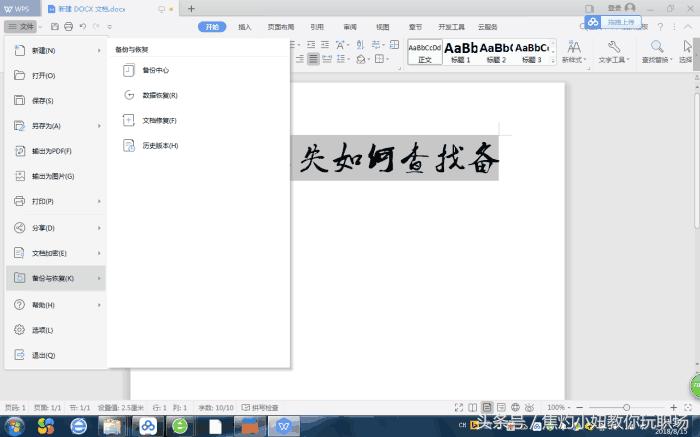This screenshot has height=437, width=700.
Task: Click the zoom slider handle
Action: coord(626,407)
